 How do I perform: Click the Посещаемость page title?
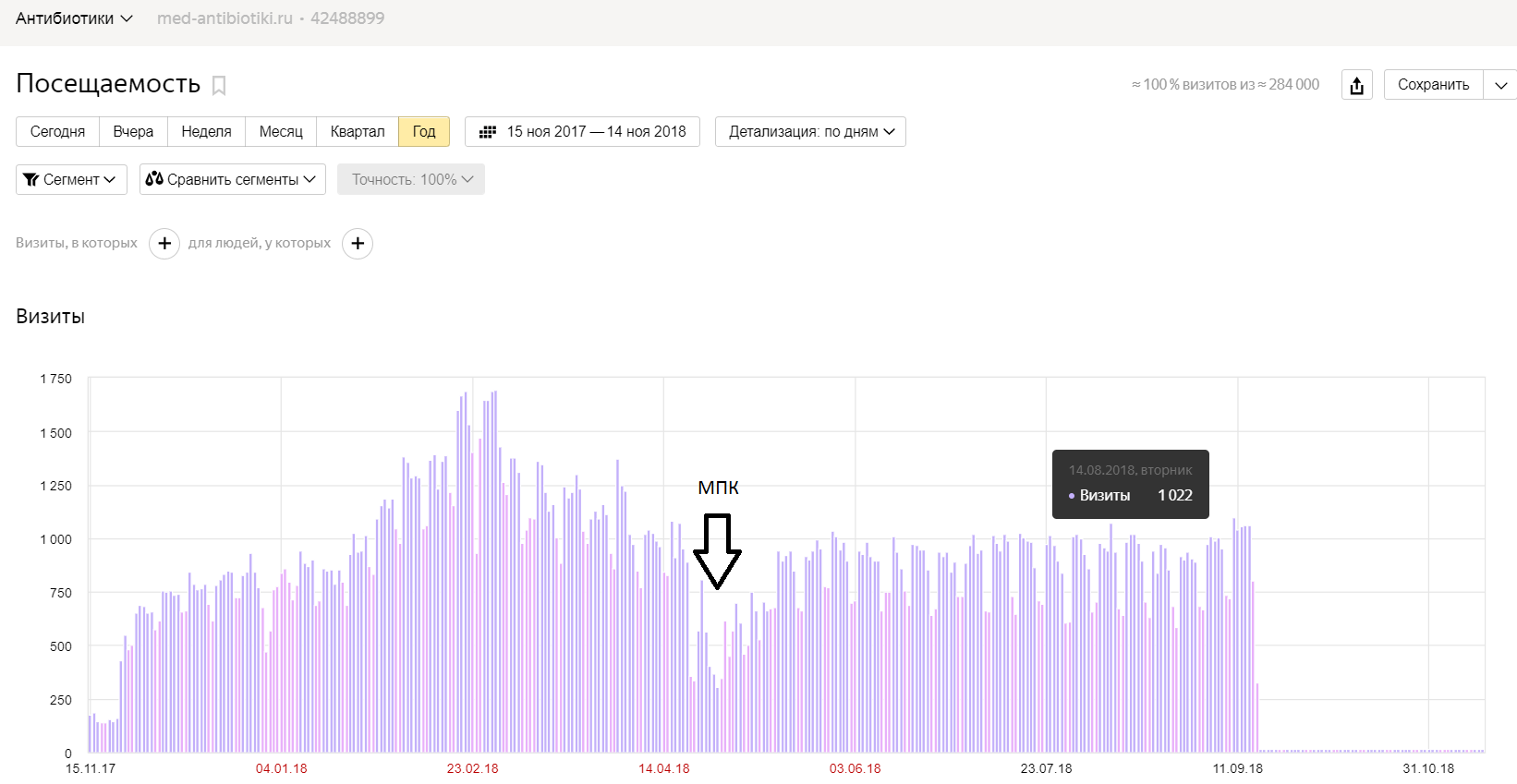[x=108, y=84]
